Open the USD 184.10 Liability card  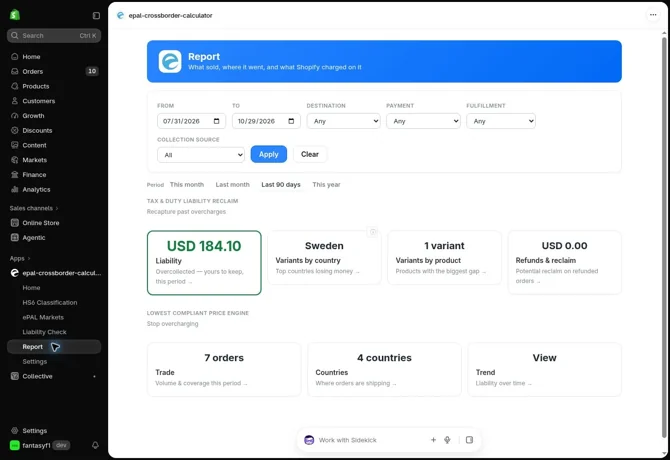click(x=204, y=263)
